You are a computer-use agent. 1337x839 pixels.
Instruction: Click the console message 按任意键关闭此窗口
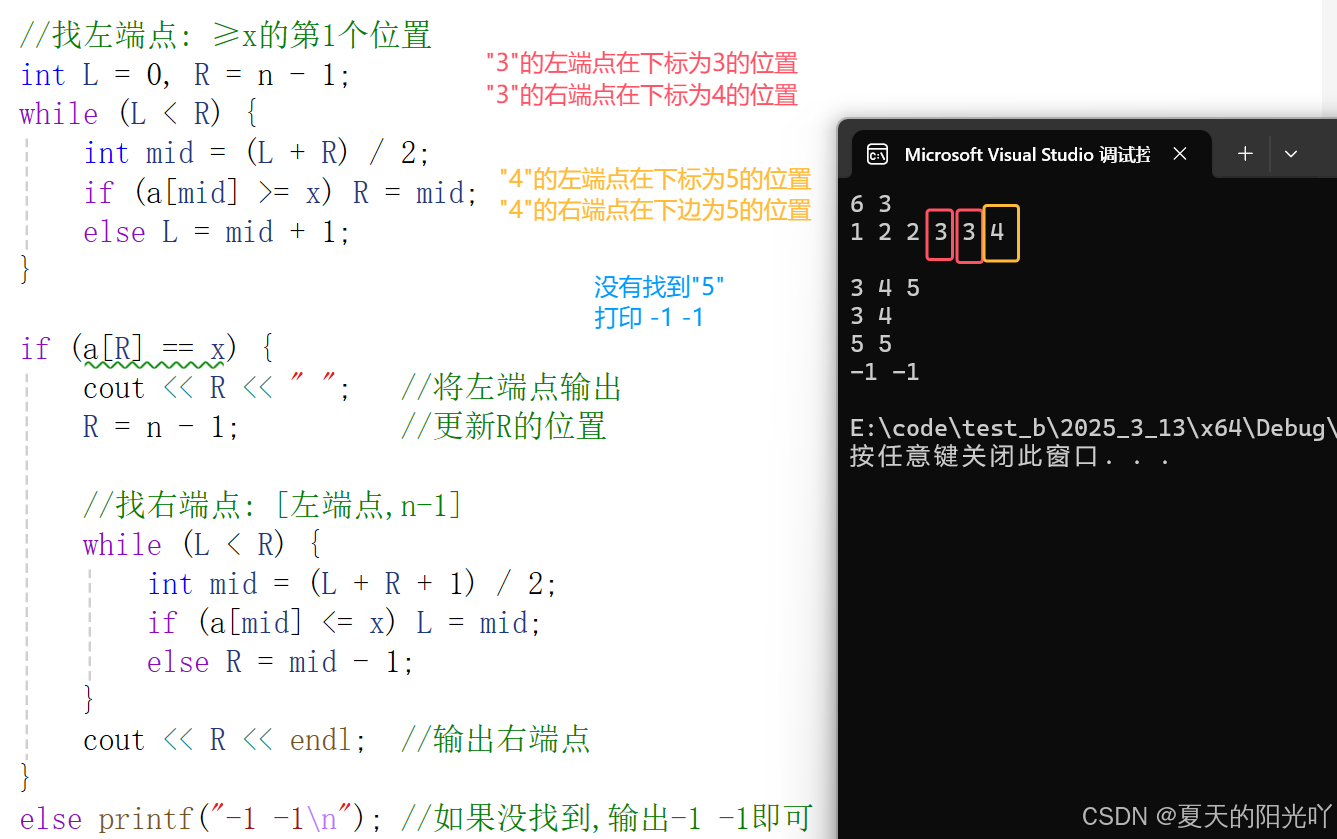1010,457
